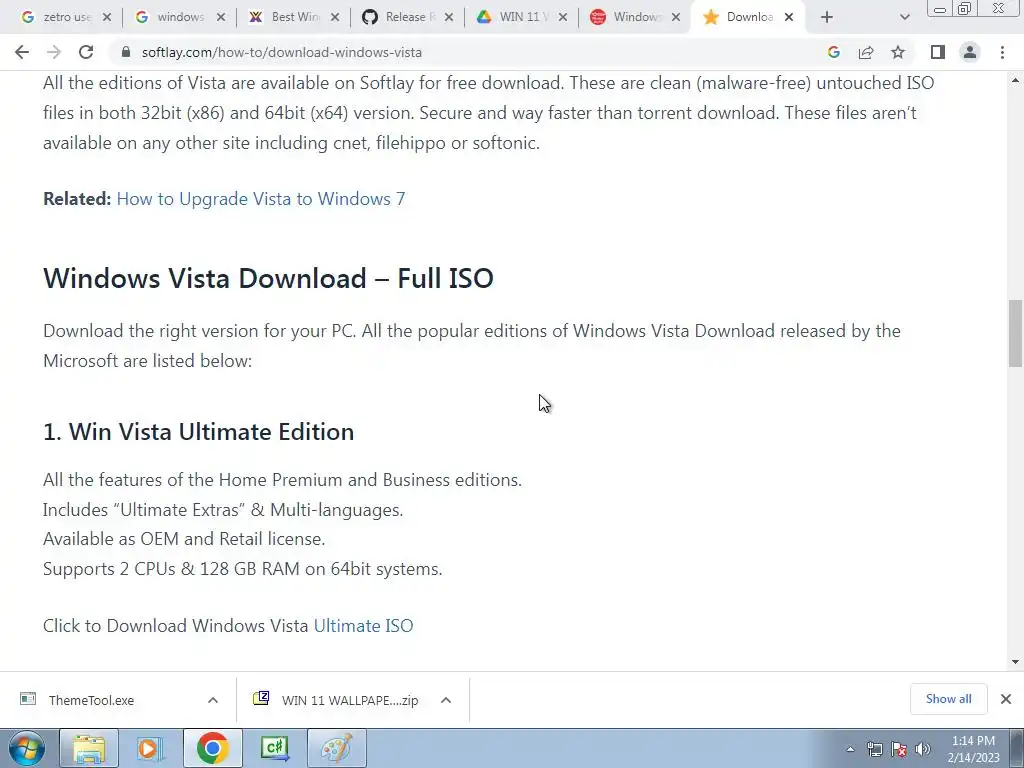Expand the tab search dropdown
1024x768 pixels.
tap(904, 18)
